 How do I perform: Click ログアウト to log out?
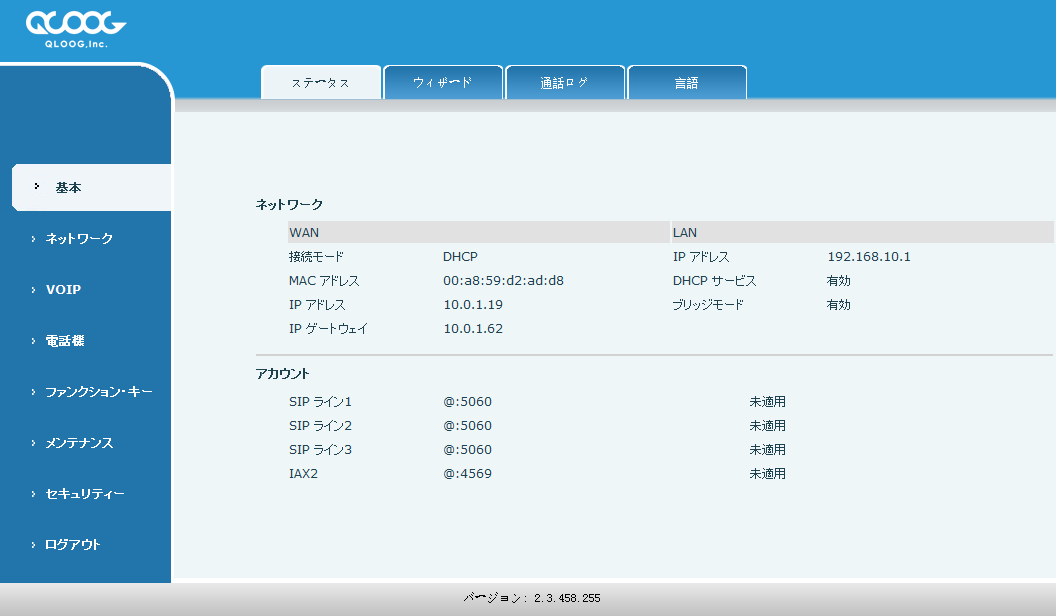tap(72, 545)
